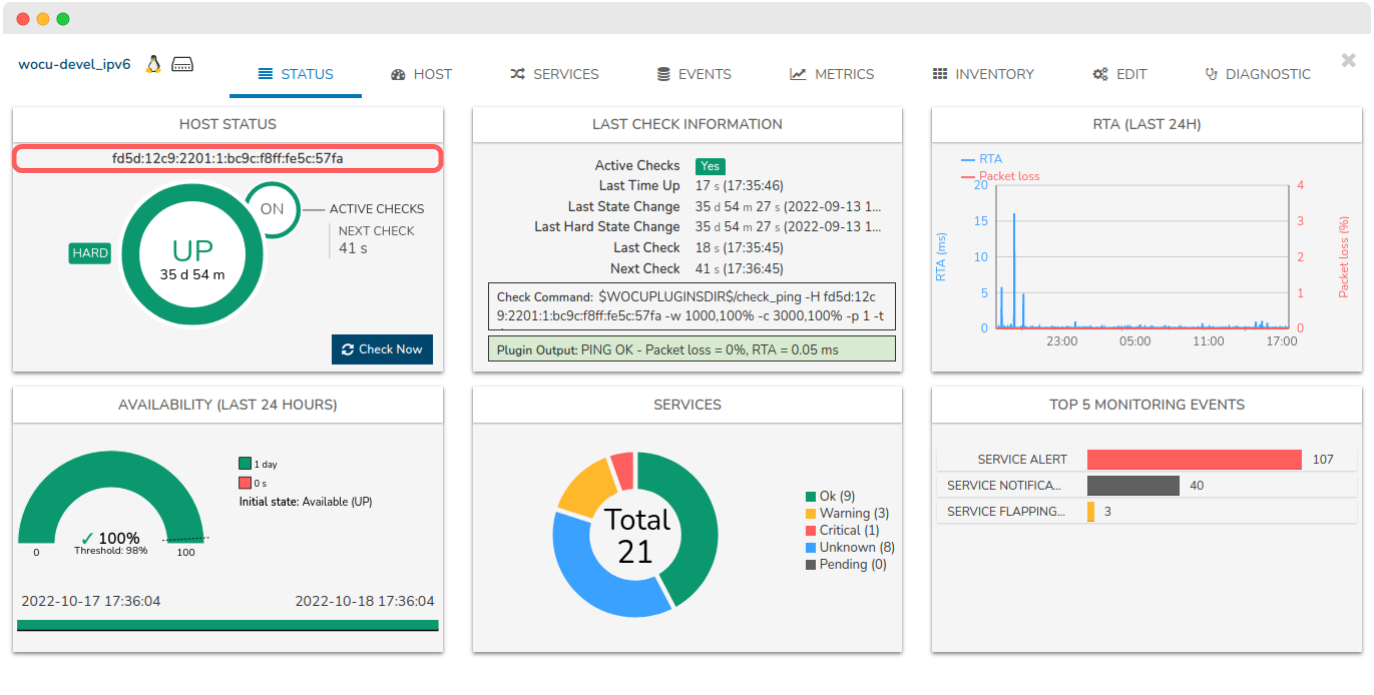Click the Total 21 donut center
Viewport: 1374px width, 695px height.
(636, 535)
